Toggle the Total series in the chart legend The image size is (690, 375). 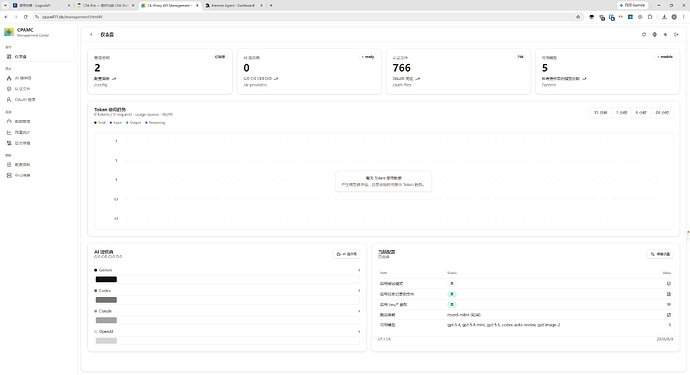coord(100,123)
